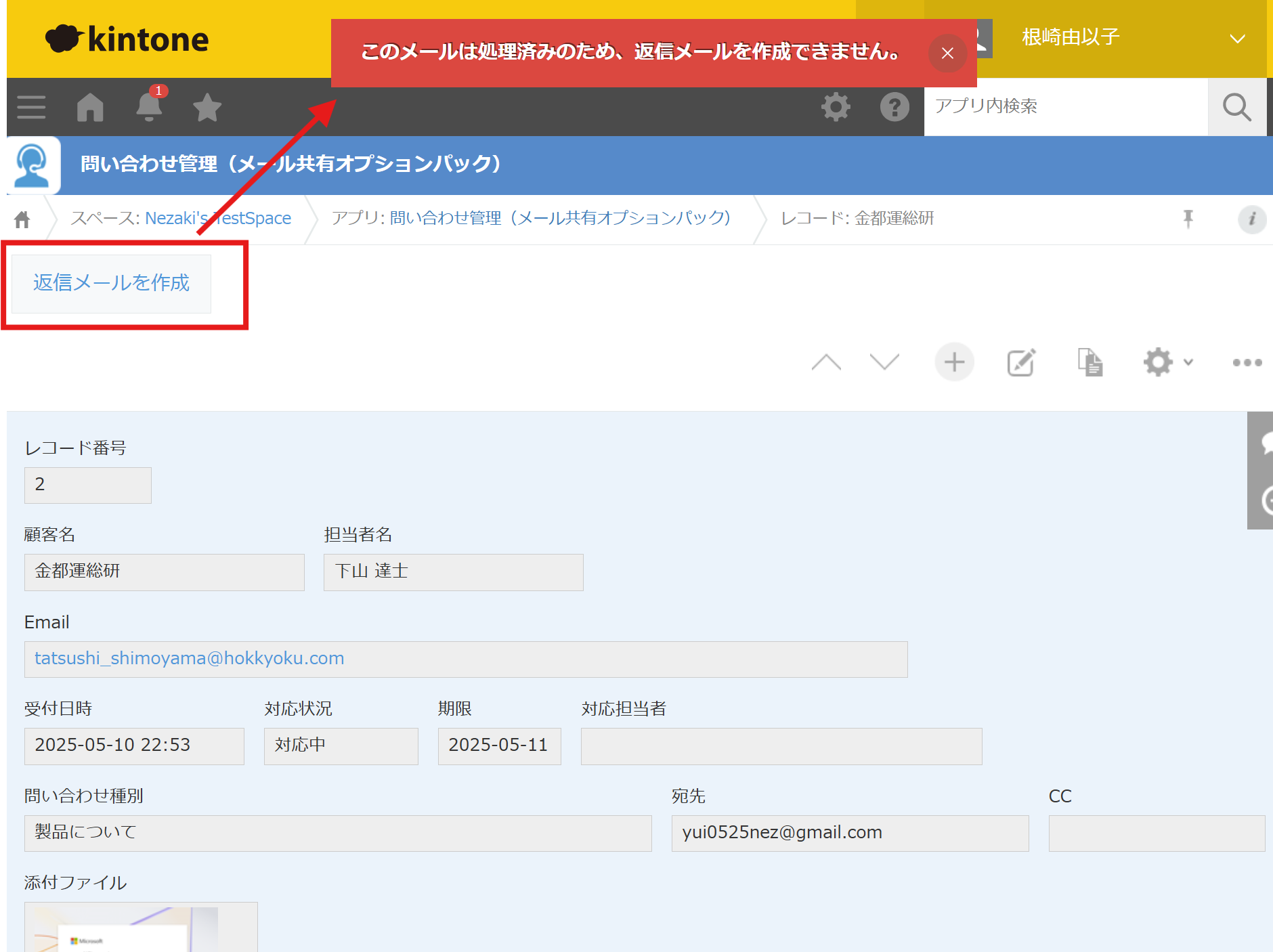Add a new record with plus icon
This screenshot has width=1273, height=952.
[954, 362]
